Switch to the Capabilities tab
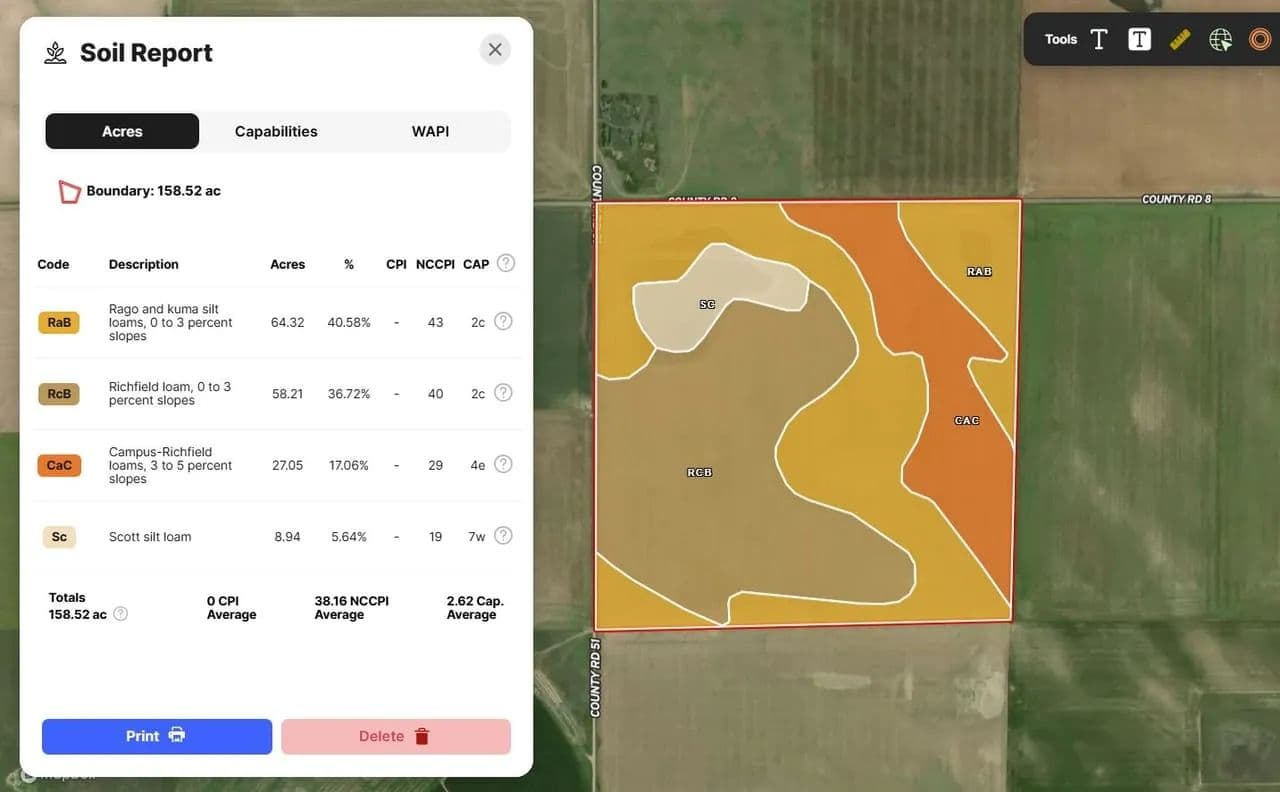Screen dimensions: 1280x792 [276, 131]
